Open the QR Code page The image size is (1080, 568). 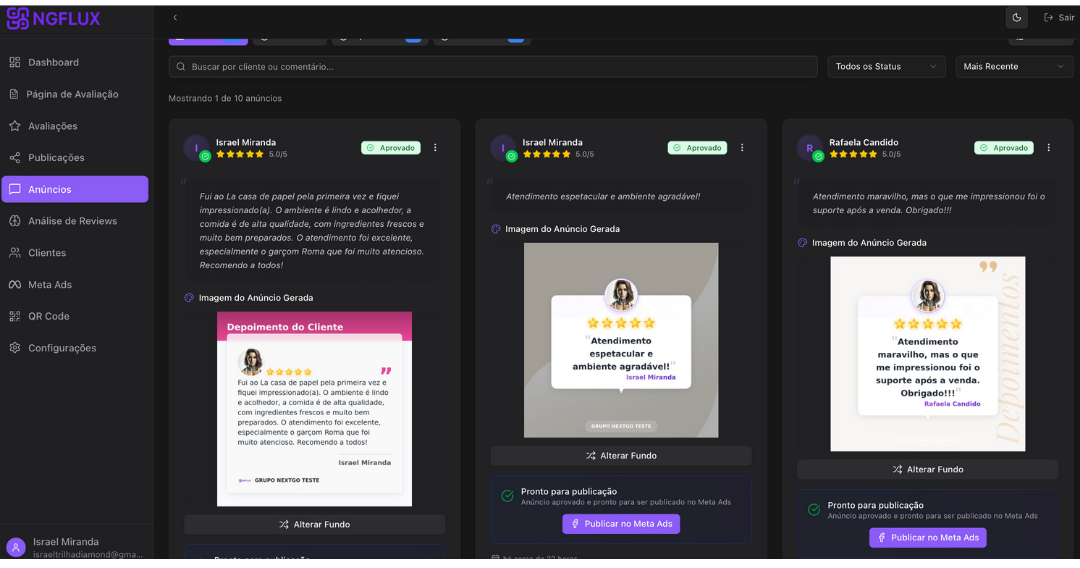tap(48, 316)
